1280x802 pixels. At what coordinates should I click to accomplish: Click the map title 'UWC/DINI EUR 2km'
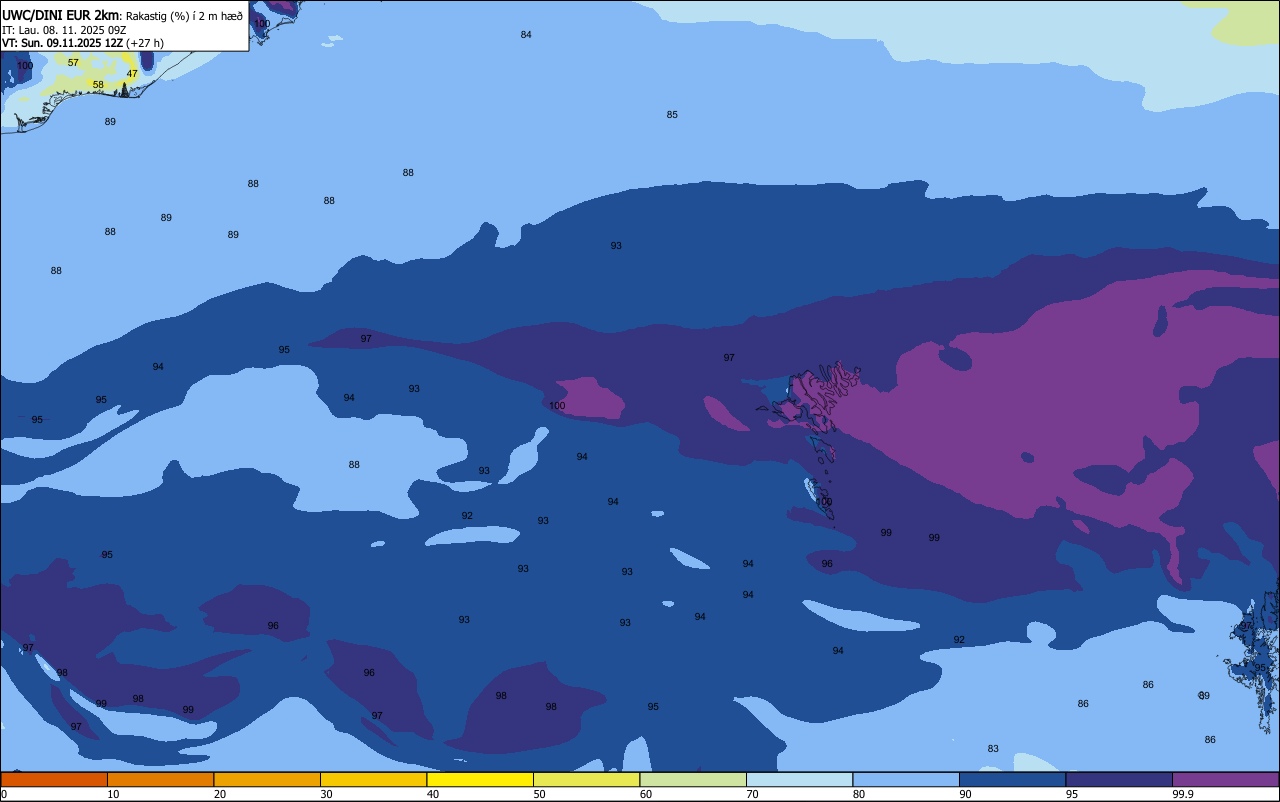[x=61, y=15]
